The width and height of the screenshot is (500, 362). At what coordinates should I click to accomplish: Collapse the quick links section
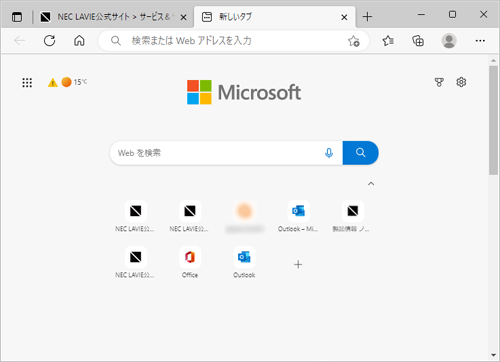tap(371, 183)
